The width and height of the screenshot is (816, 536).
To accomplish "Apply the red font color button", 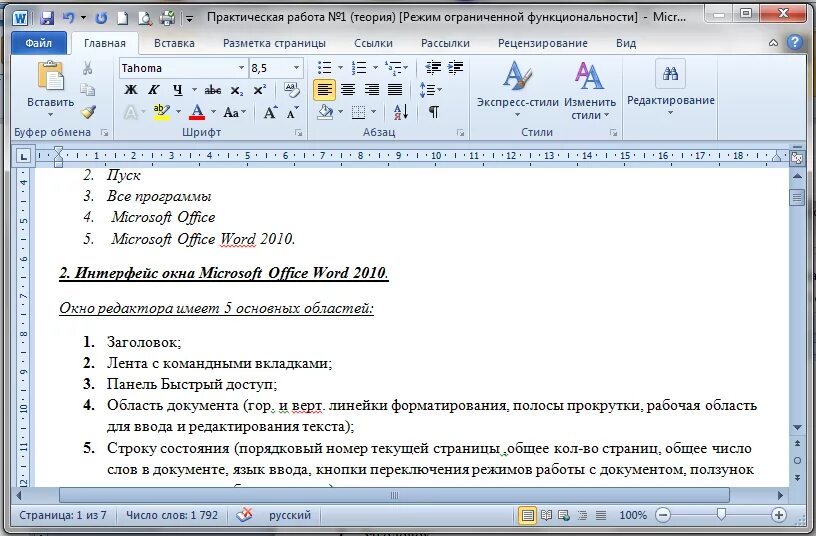I will coord(197,112).
